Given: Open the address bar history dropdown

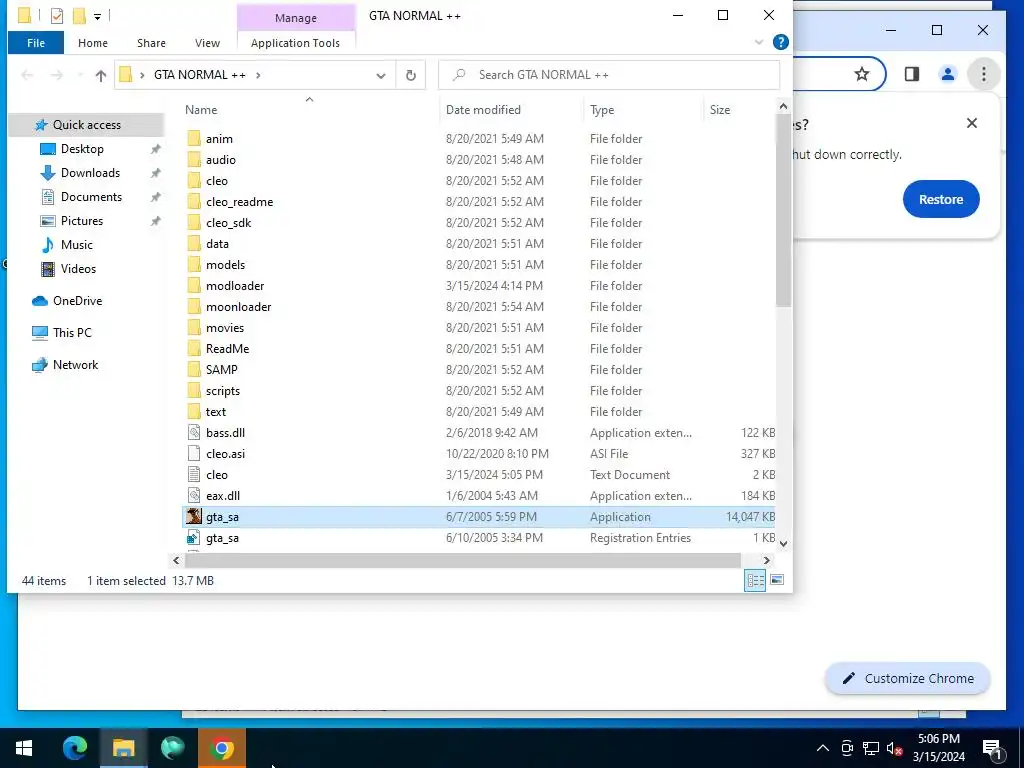Looking at the screenshot, I should coord(381,75).
